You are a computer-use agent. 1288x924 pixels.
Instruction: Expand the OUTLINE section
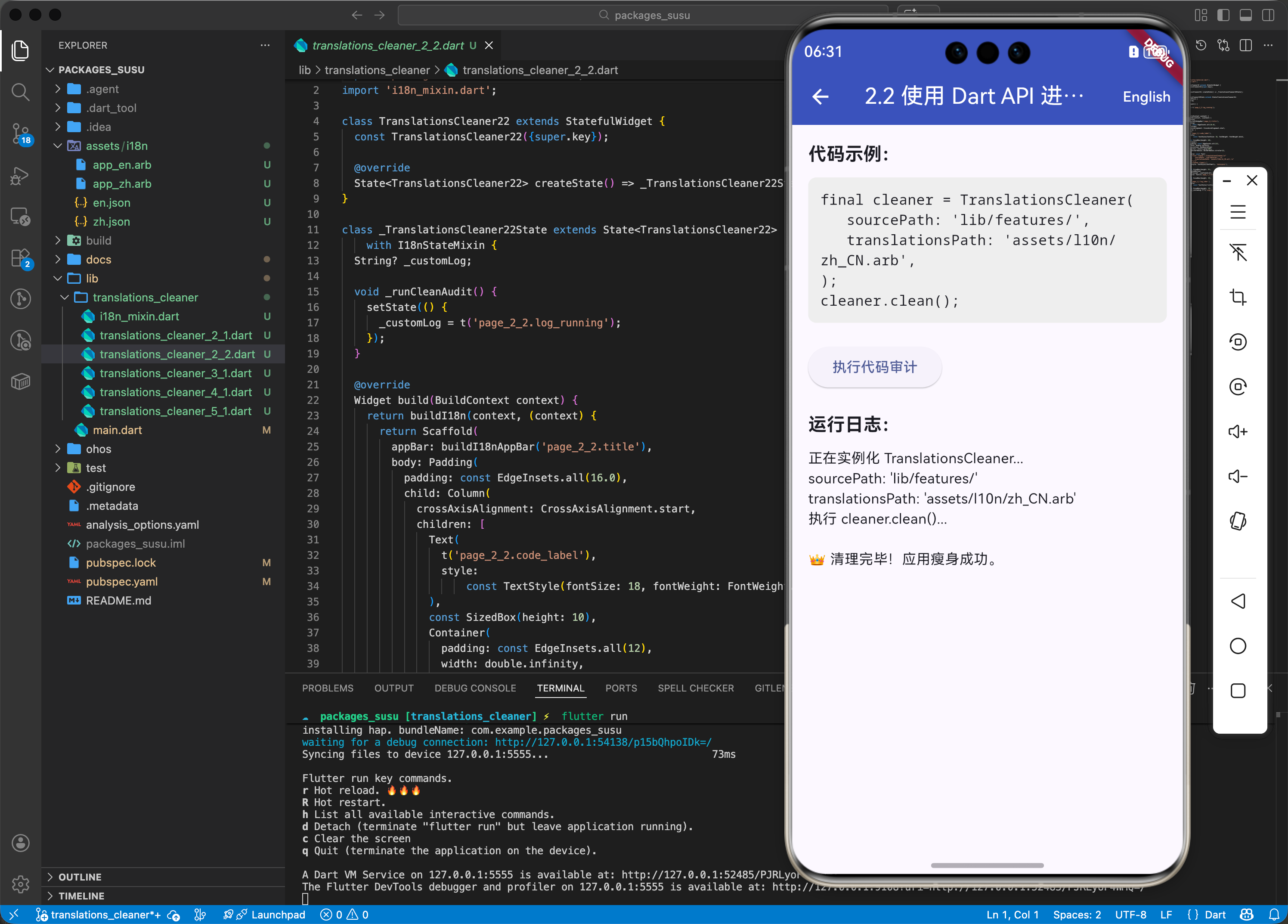coord(80,877)
